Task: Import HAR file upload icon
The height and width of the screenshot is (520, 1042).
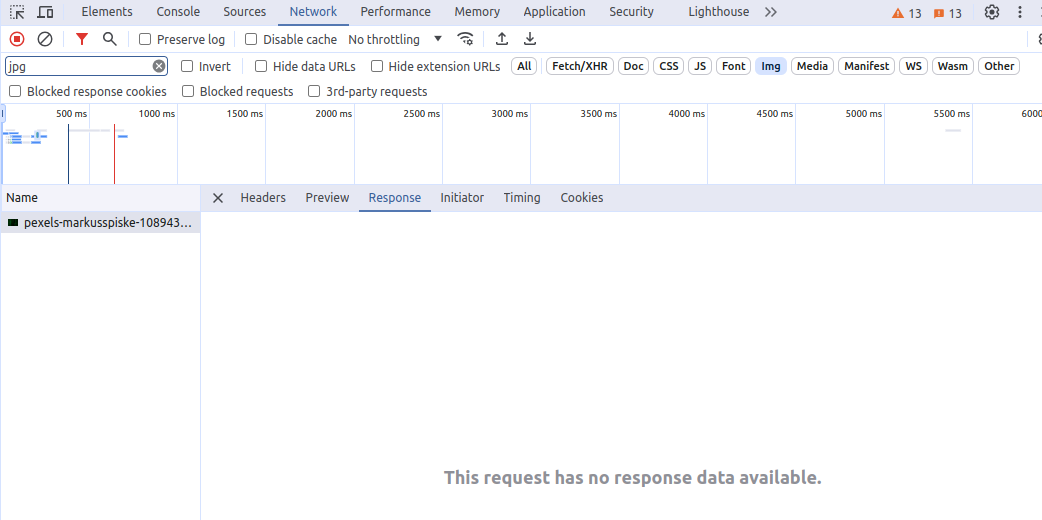Action: (x=502, y=39)
